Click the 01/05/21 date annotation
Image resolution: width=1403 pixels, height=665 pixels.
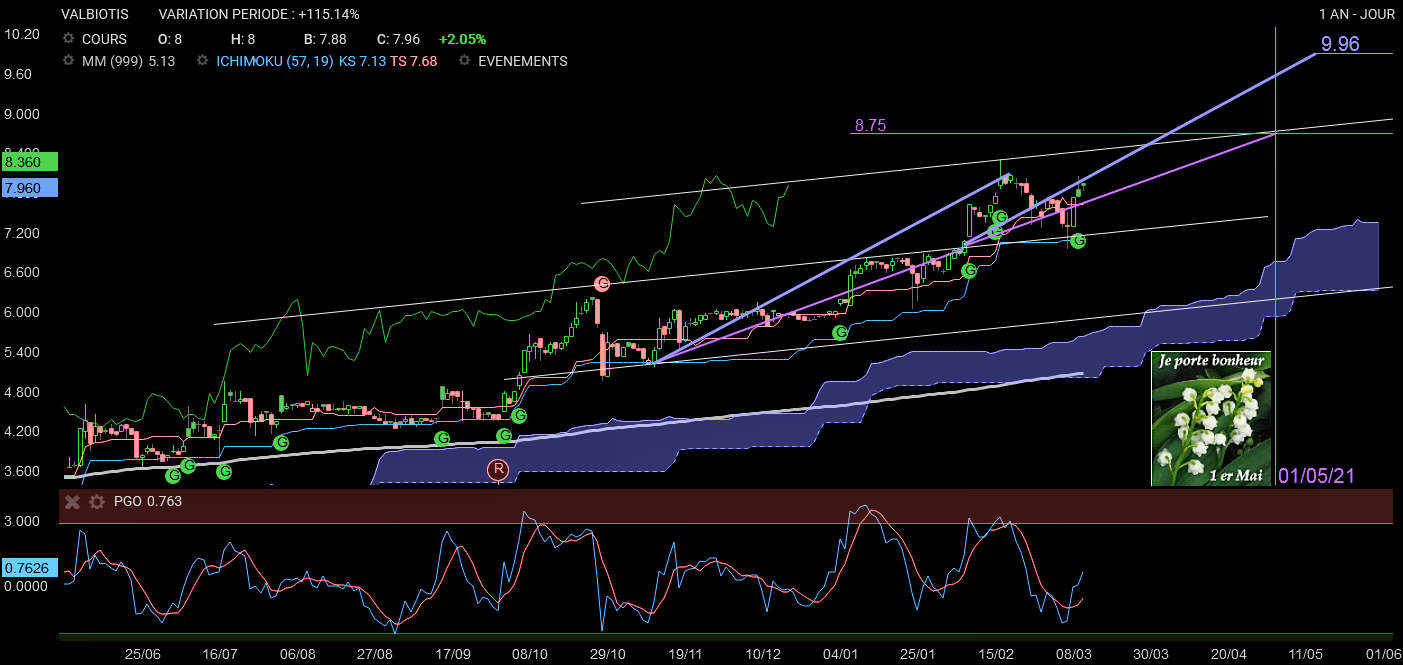tap(1317, 475)
